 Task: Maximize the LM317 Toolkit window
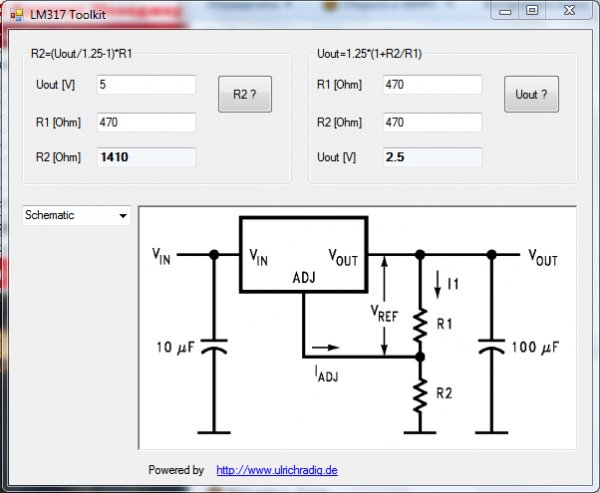point(532,11)
